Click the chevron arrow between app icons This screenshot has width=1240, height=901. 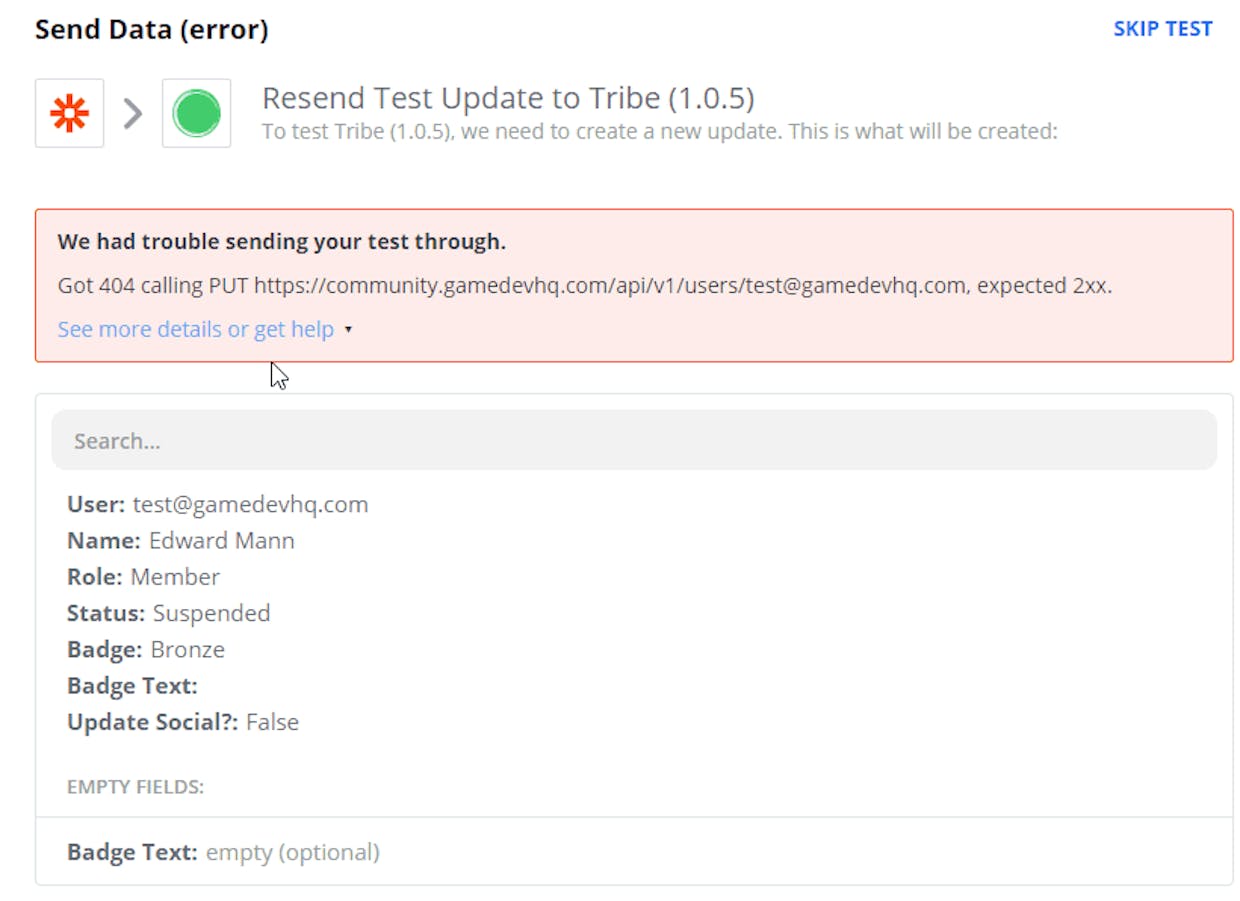click(x=133, y=114)
